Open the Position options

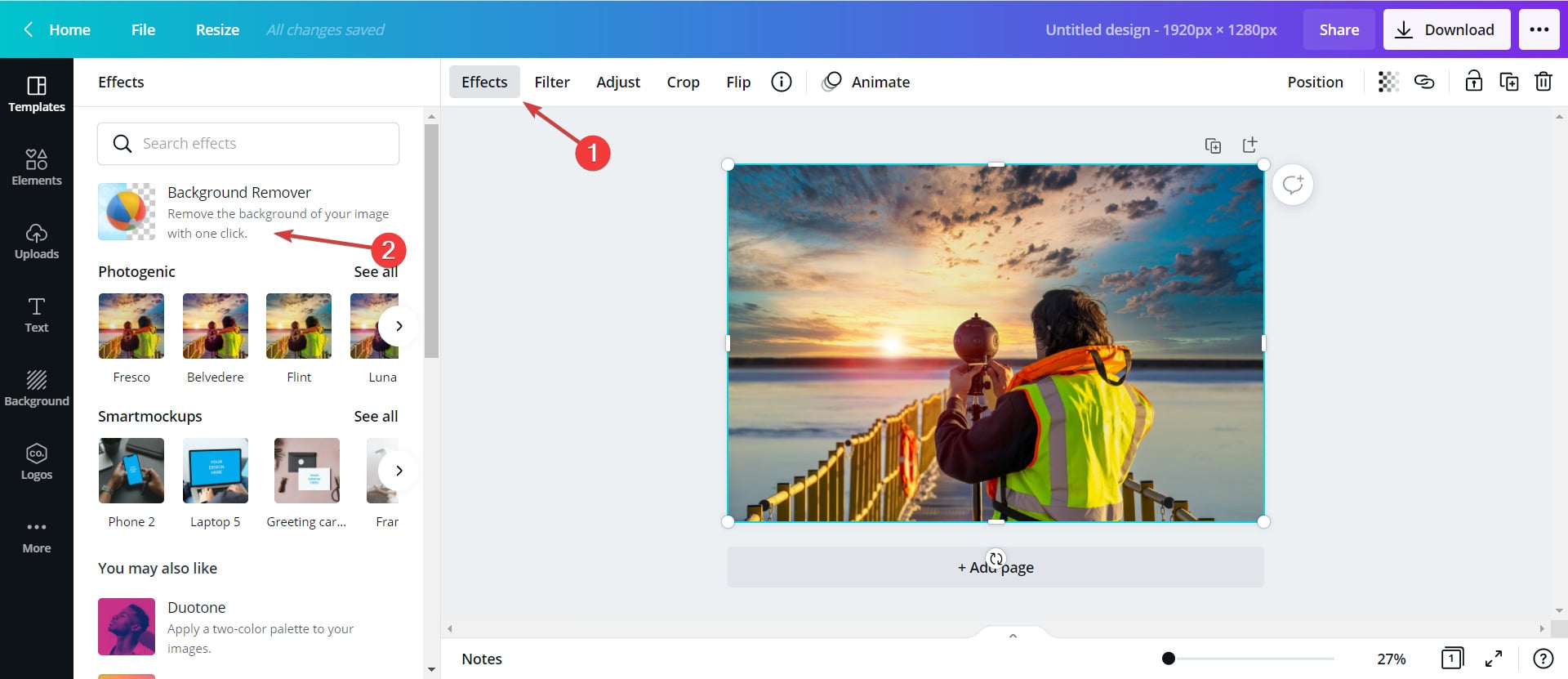(x=1315, y=82)
